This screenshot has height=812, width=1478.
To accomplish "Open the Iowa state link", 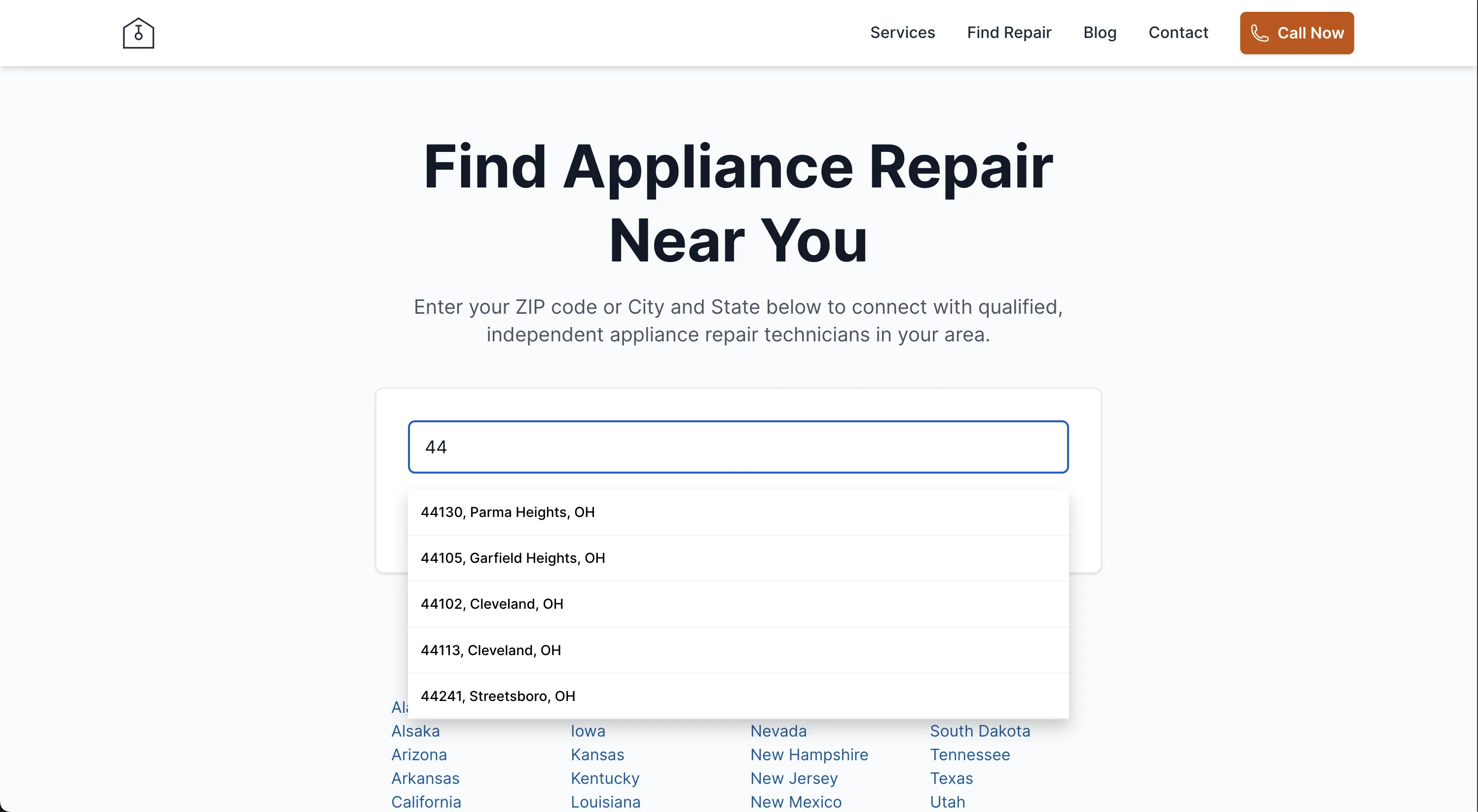I will point(588,731).
